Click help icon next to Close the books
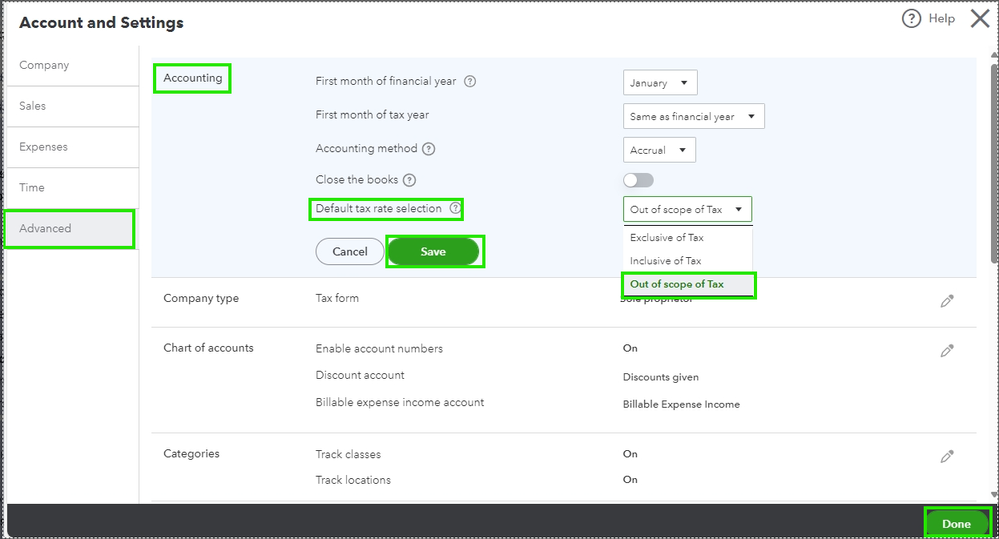The width and height of the screenshot is (999, 539). pyautogui.click(x=409, y=180)
